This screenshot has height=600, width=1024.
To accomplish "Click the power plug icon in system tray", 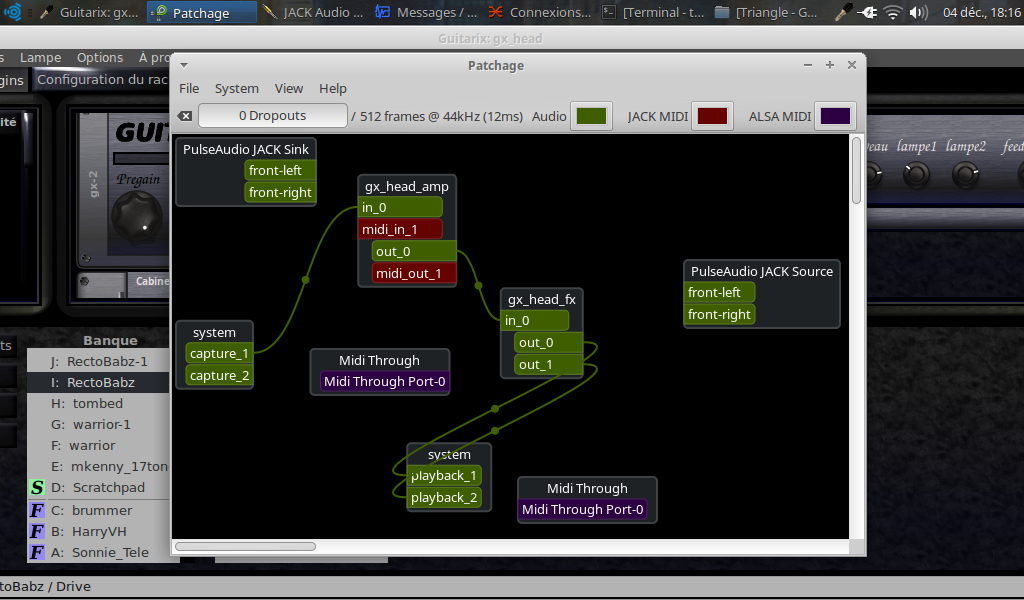I will click(x=867, y=12).
